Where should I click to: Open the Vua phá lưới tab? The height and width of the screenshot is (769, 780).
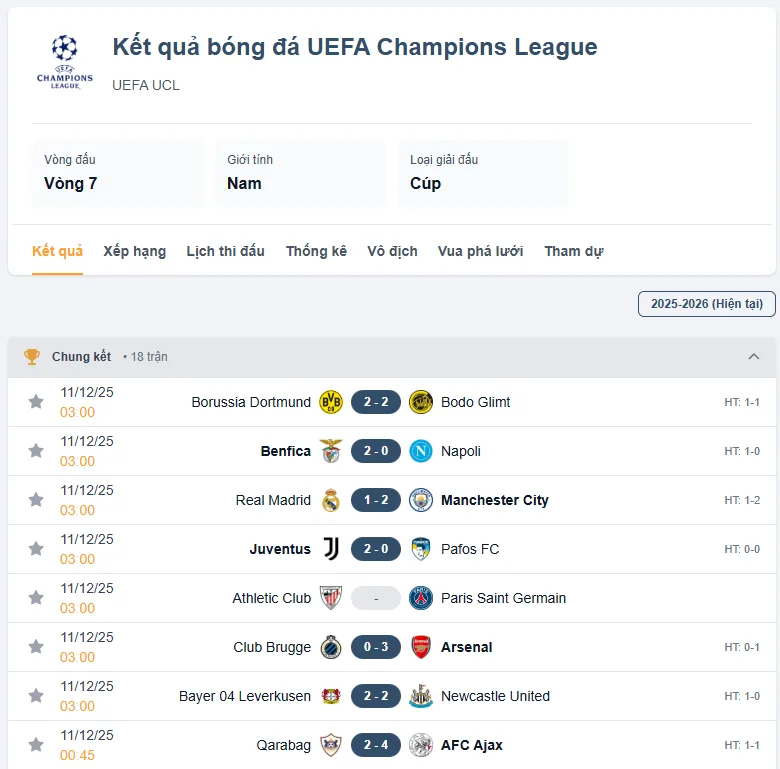(x=480, y=251)
